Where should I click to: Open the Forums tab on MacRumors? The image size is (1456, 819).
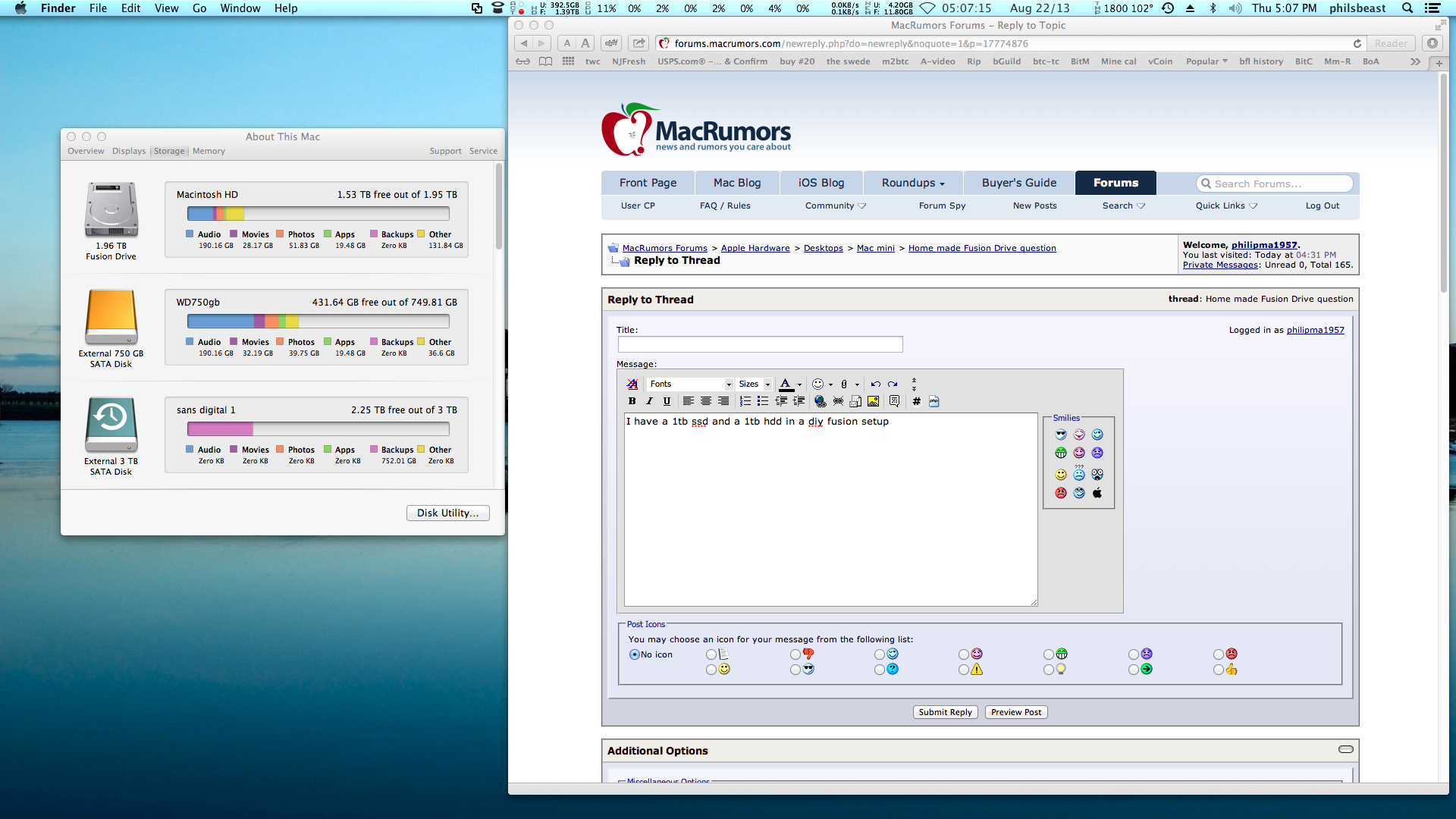click(1116, 183)
